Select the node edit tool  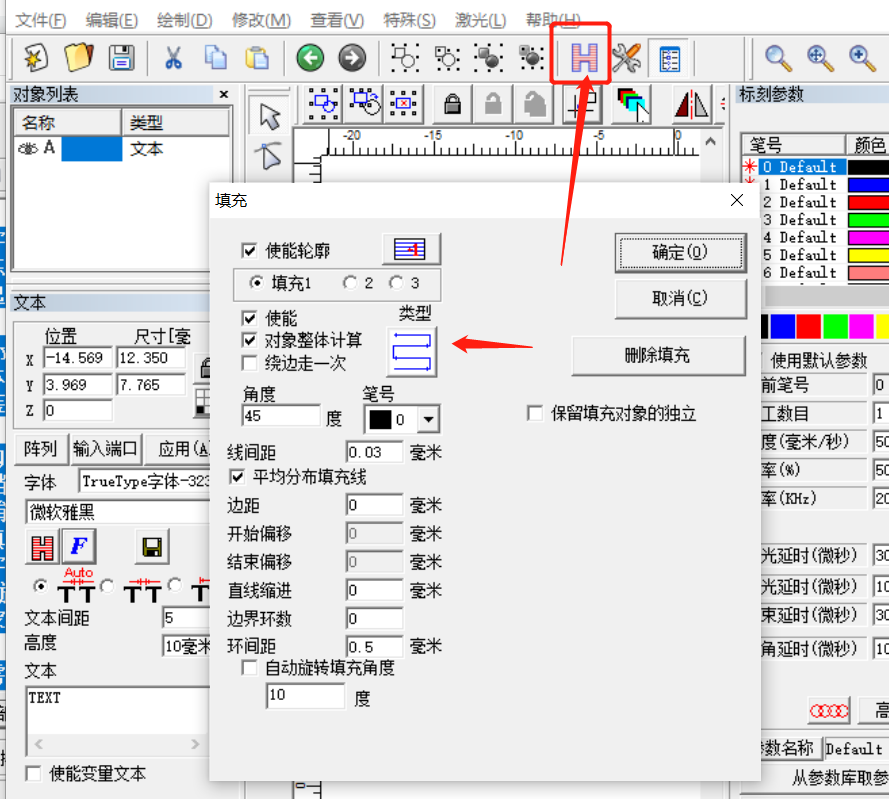269,156
